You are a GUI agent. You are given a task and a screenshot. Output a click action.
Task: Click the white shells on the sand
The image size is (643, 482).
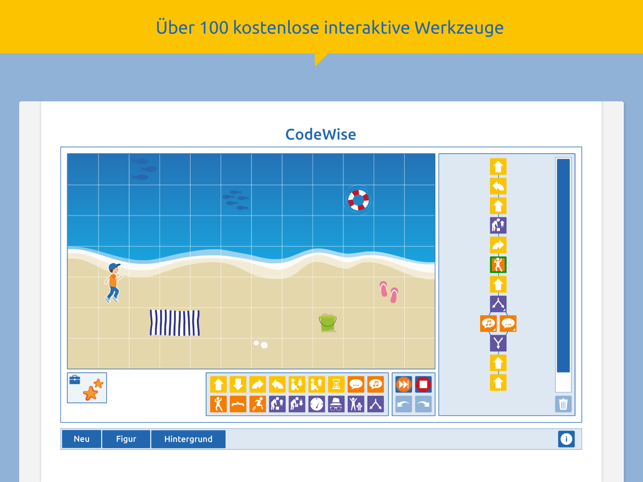click(260, 344)
